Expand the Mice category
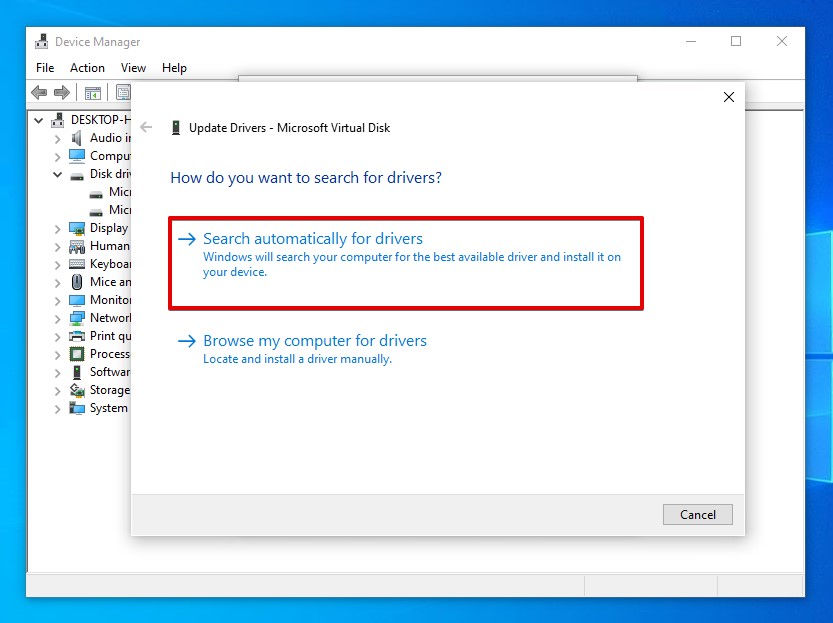Viewport: 833px width, 623px height. point(57,283)
